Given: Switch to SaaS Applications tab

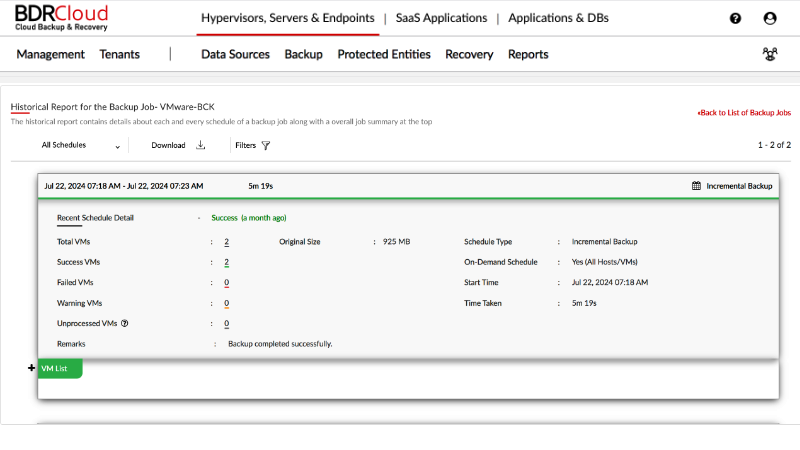Looking at the screenshot, I should pos(441,18).
